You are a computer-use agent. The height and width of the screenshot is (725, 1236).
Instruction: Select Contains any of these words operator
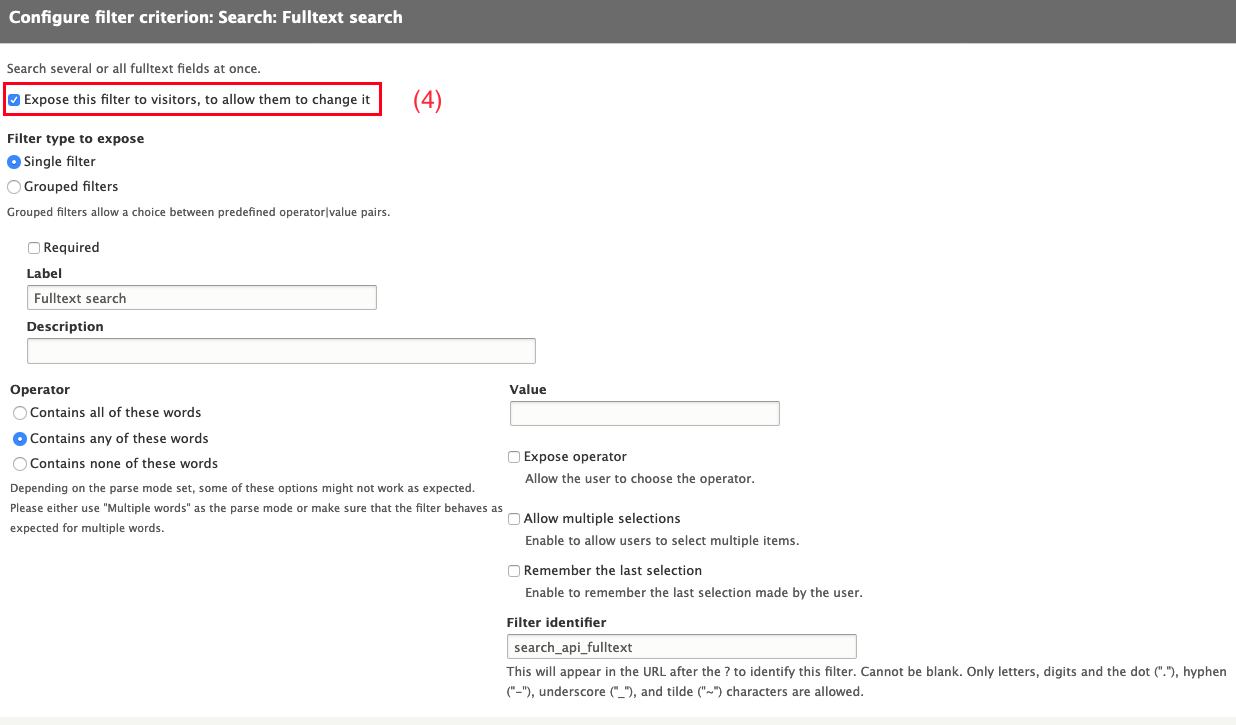20,439
